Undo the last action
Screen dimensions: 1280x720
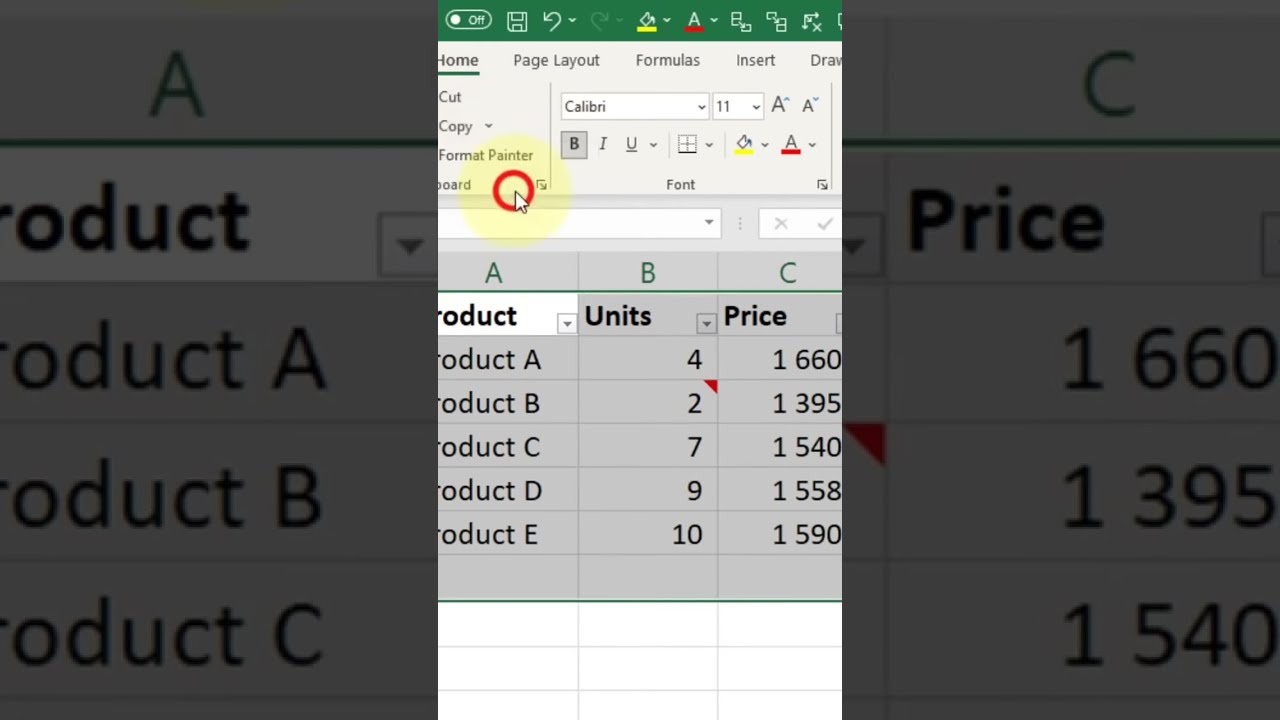click(x=552, y=20)
